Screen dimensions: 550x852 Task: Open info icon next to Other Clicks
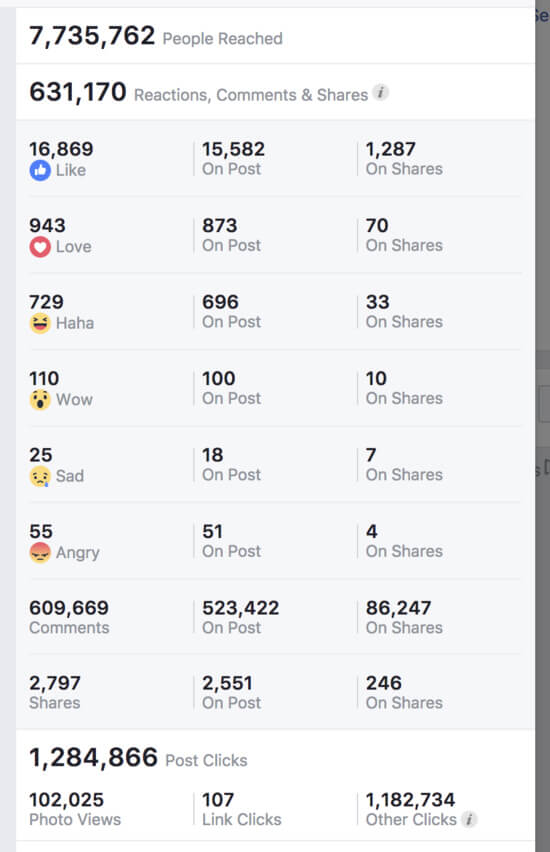469,819
